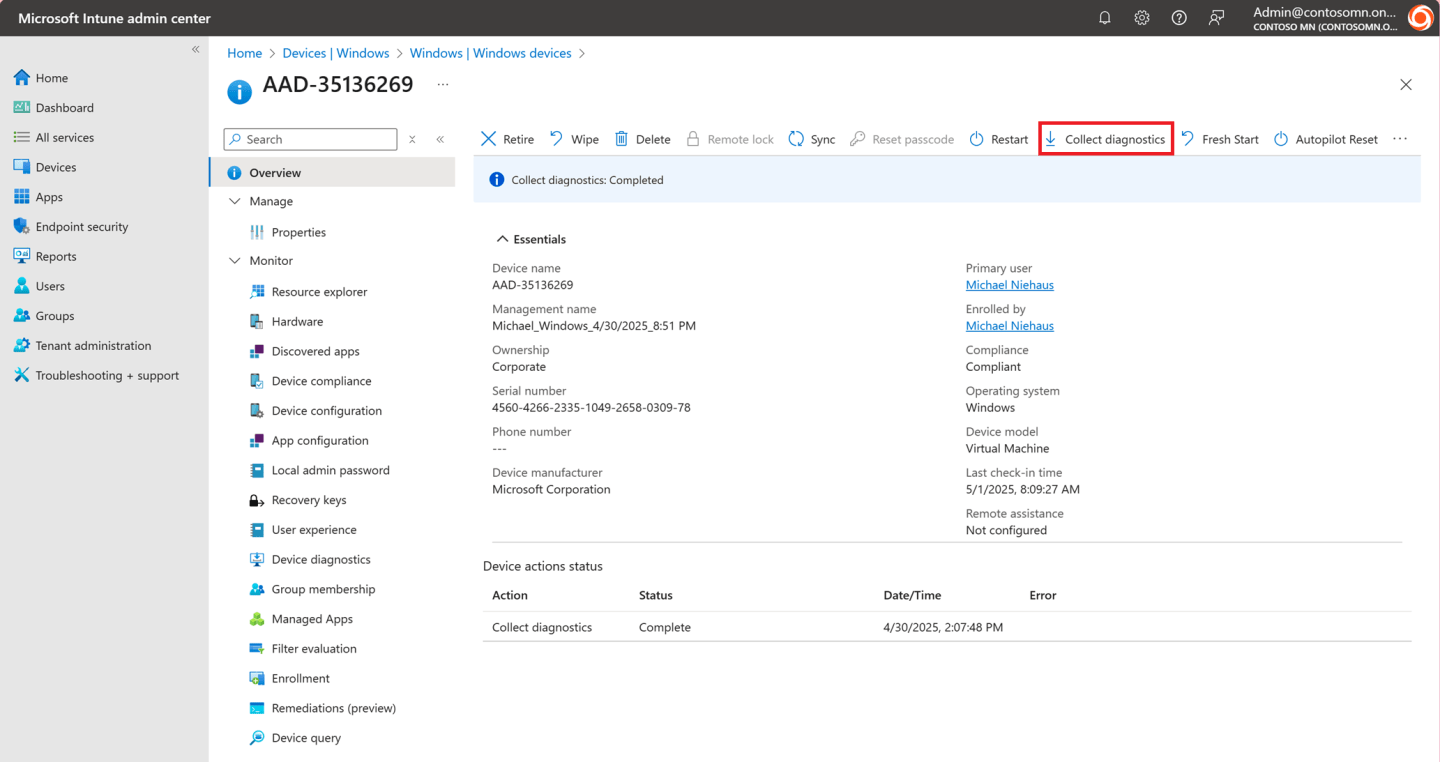Select the Retire action icon
1440x762 pixels.
[506, 139]
